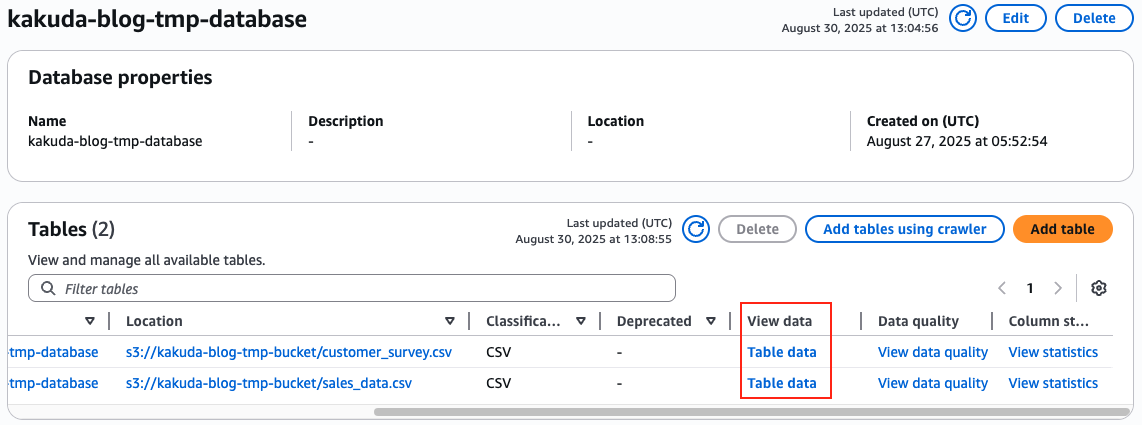Refresh the database details at top
The height and width of the screenshot is (425, 1142).
[962, 18]
